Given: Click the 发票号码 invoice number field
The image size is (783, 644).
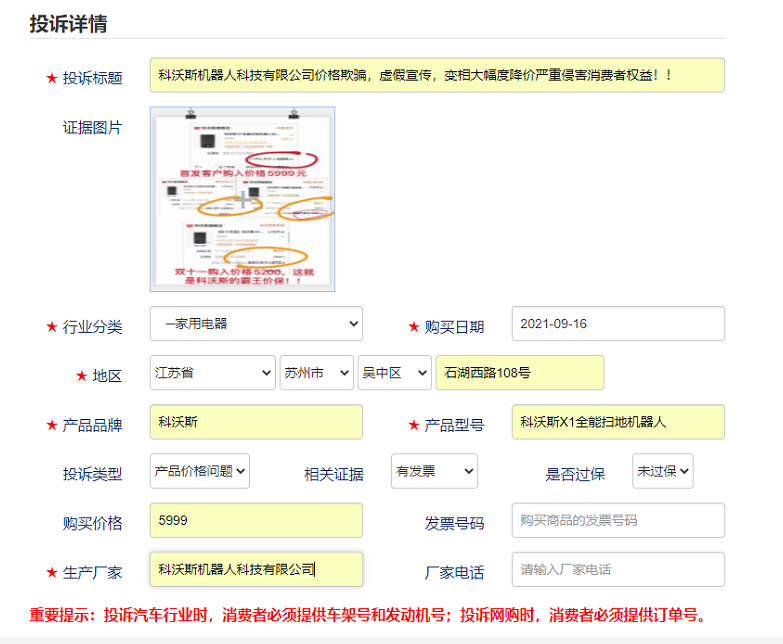Looking at the screenshot, I should [x=618, y=520].
